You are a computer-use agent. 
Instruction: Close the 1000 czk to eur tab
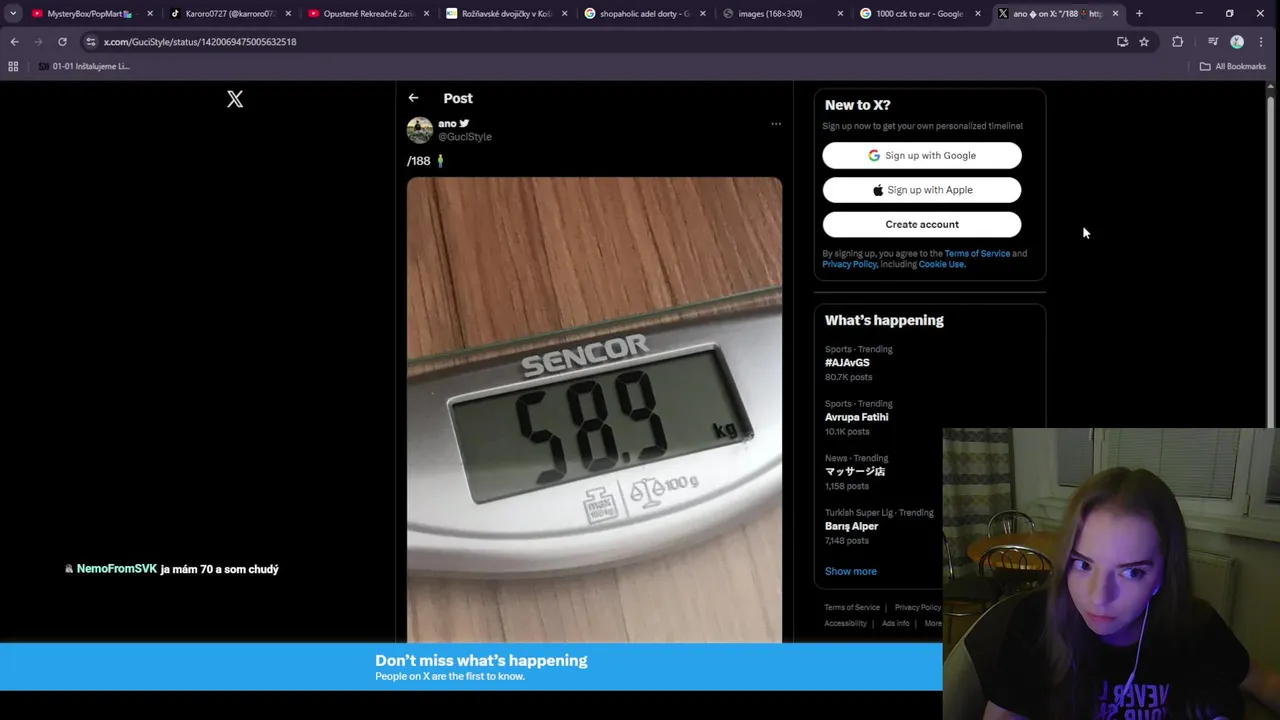978,14
